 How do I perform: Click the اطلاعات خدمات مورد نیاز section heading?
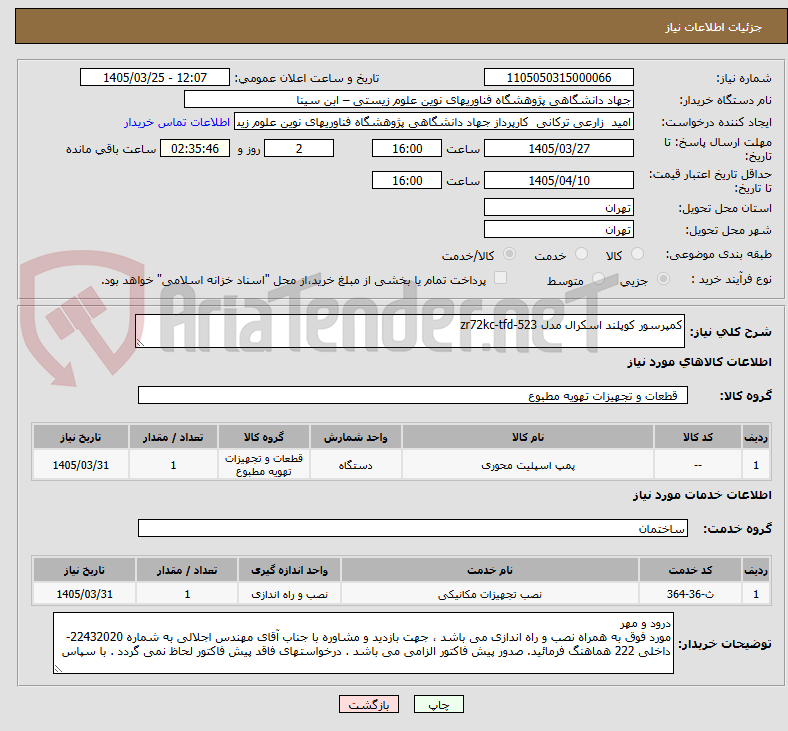click(x=702, y=495)
